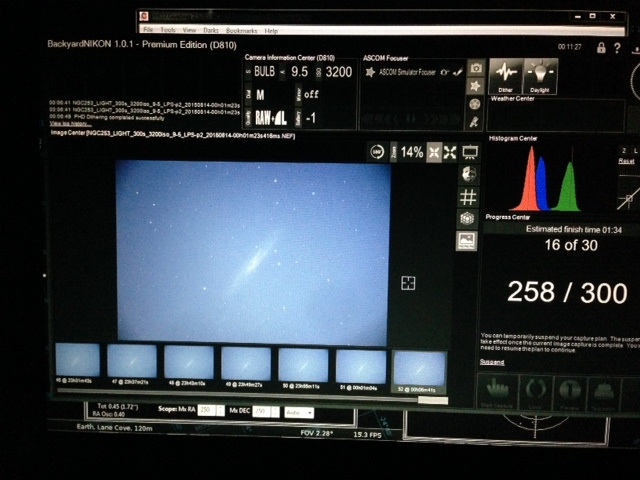640x480 pixels.
Task: Toggle the crosshair reticle in image area
Action: pyautogui.click(x=408, y=283)
